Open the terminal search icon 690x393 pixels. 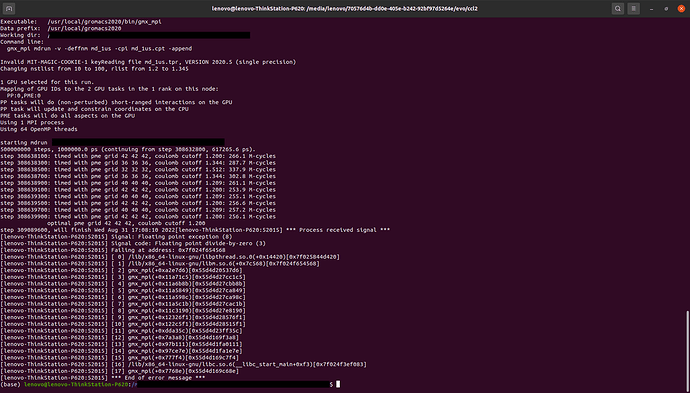click(x=618, y=8)
